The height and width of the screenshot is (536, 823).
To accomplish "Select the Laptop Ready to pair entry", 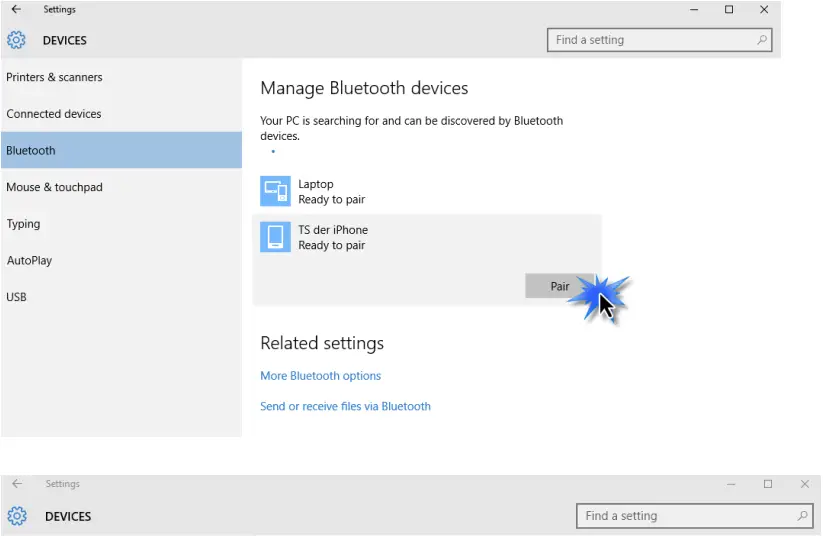I will 427,192.
